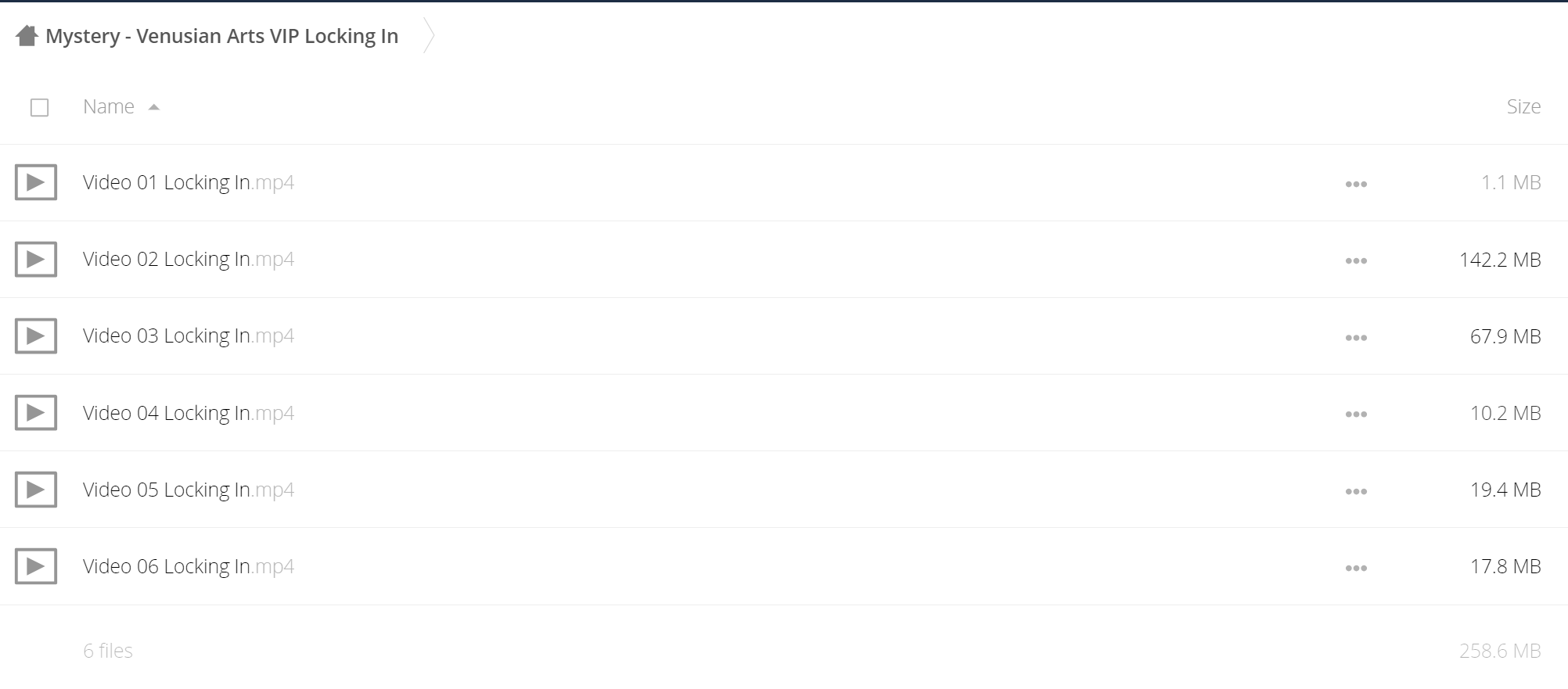Show actions menu for Video 04 Locking In
This screenshot has width=1568, height=689.
coord(1356,414)
